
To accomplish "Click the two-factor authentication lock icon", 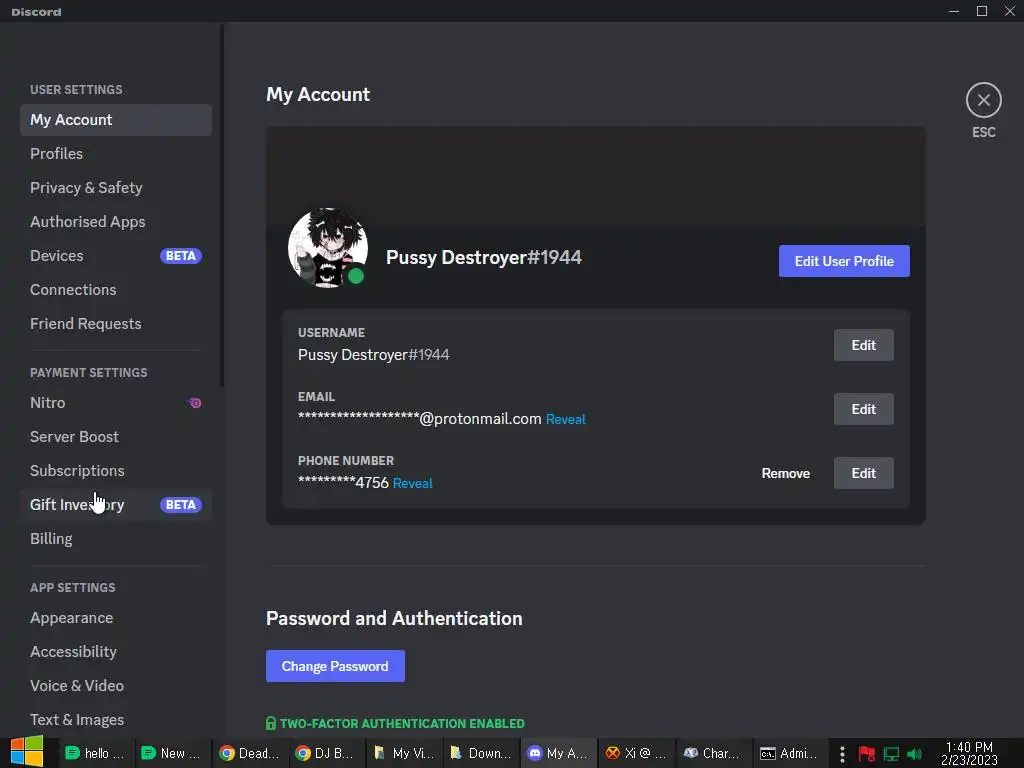I will 271,723.
